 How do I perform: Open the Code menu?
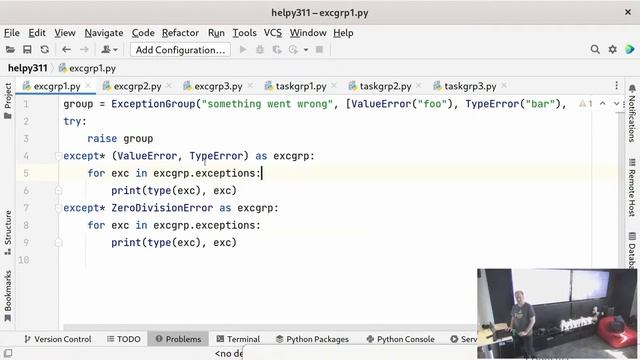143,33
